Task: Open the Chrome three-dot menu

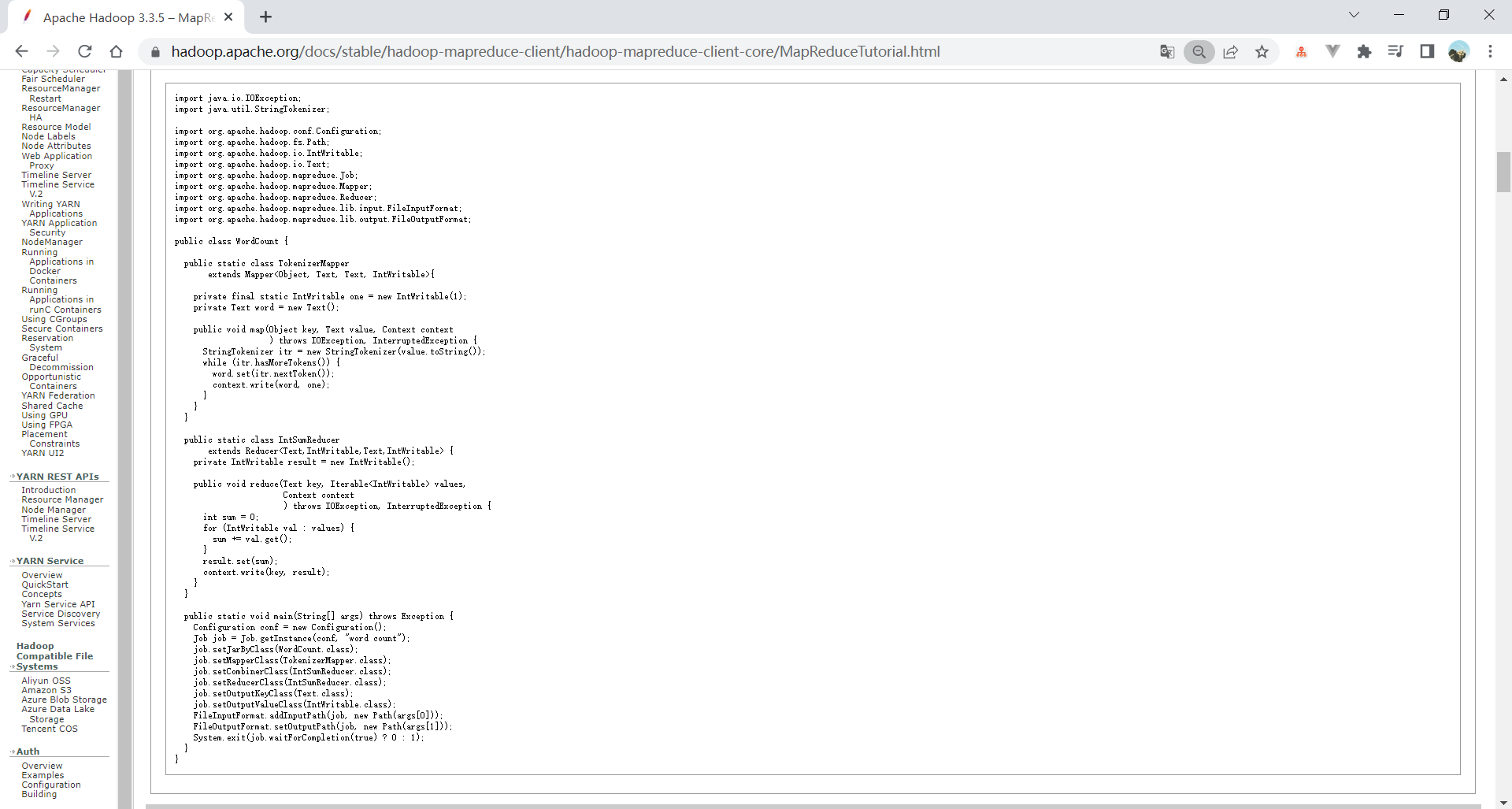Action: pyautogui.click(x=1491, y=51)
